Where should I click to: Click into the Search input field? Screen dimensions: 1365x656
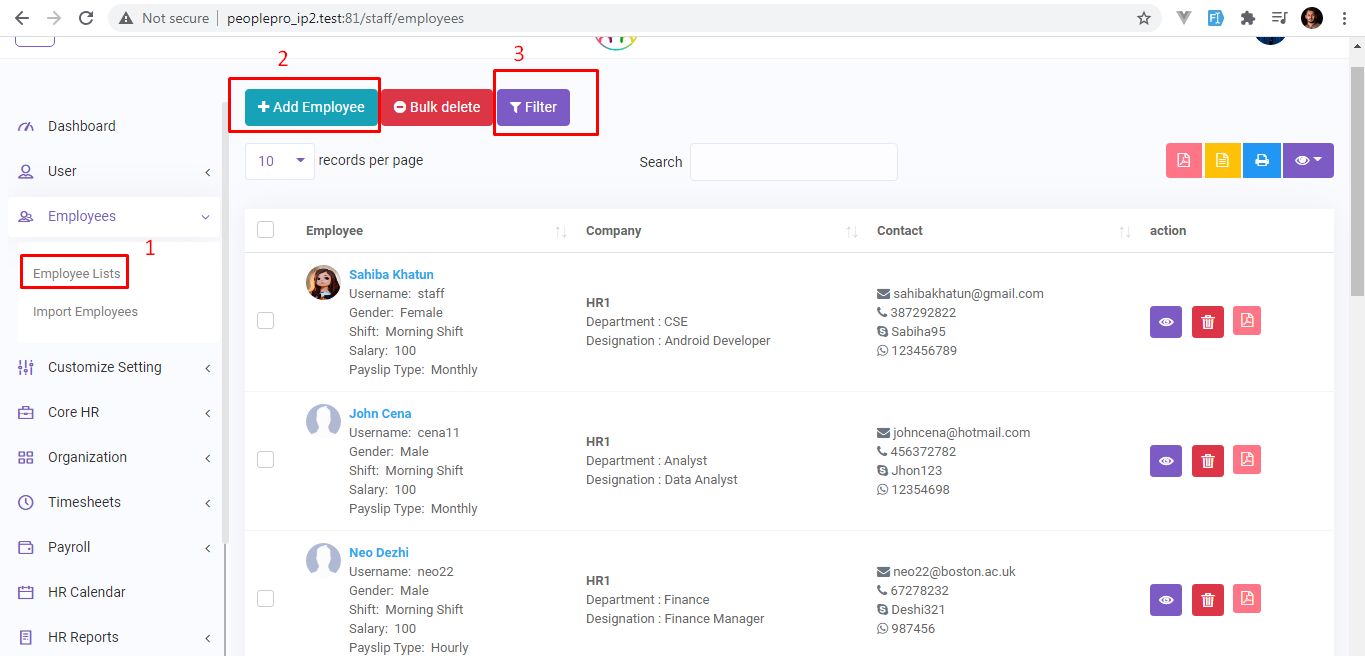click(x=793, y=162)
